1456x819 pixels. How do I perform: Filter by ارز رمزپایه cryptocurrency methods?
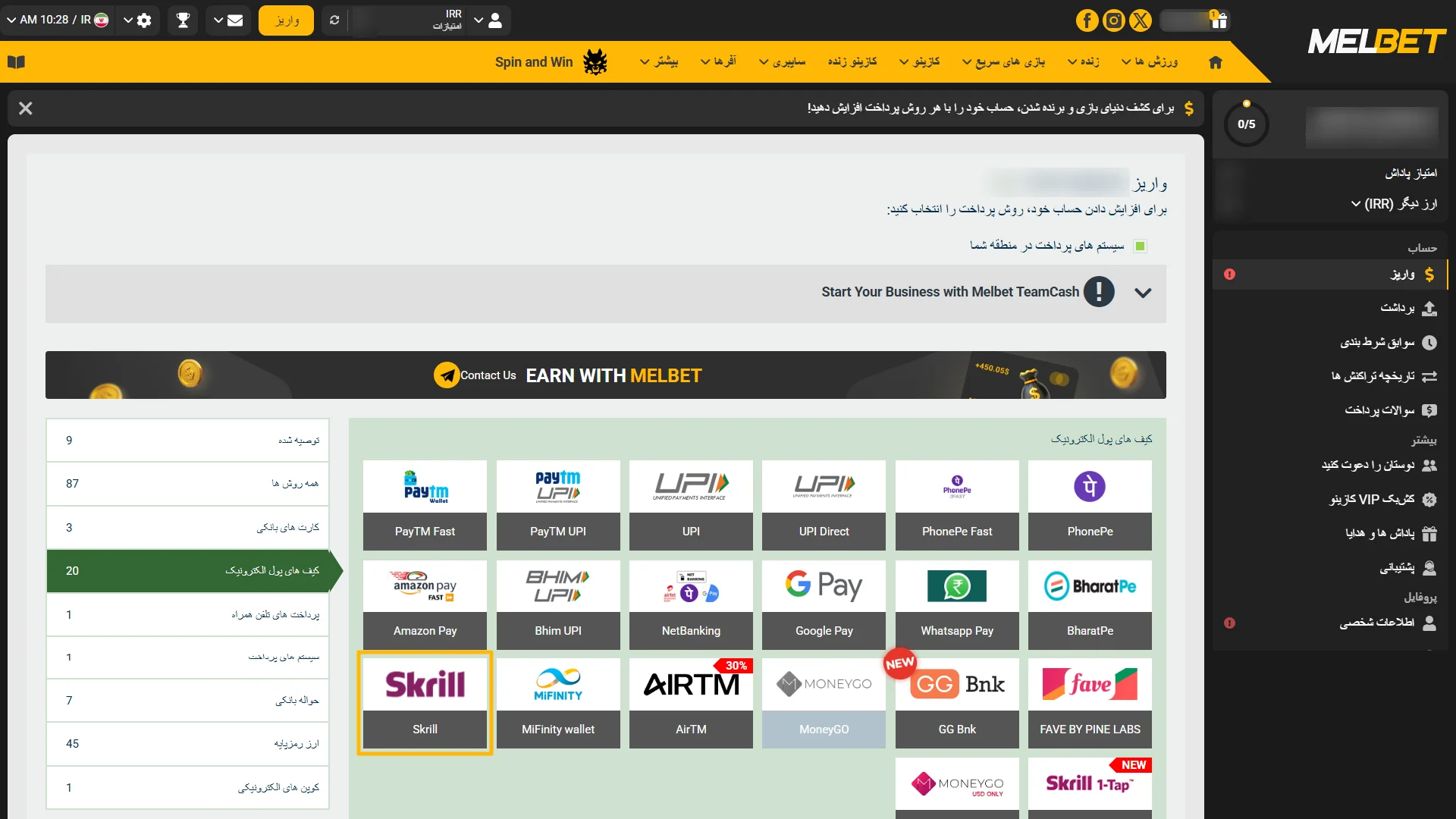[x=187, y=744]
